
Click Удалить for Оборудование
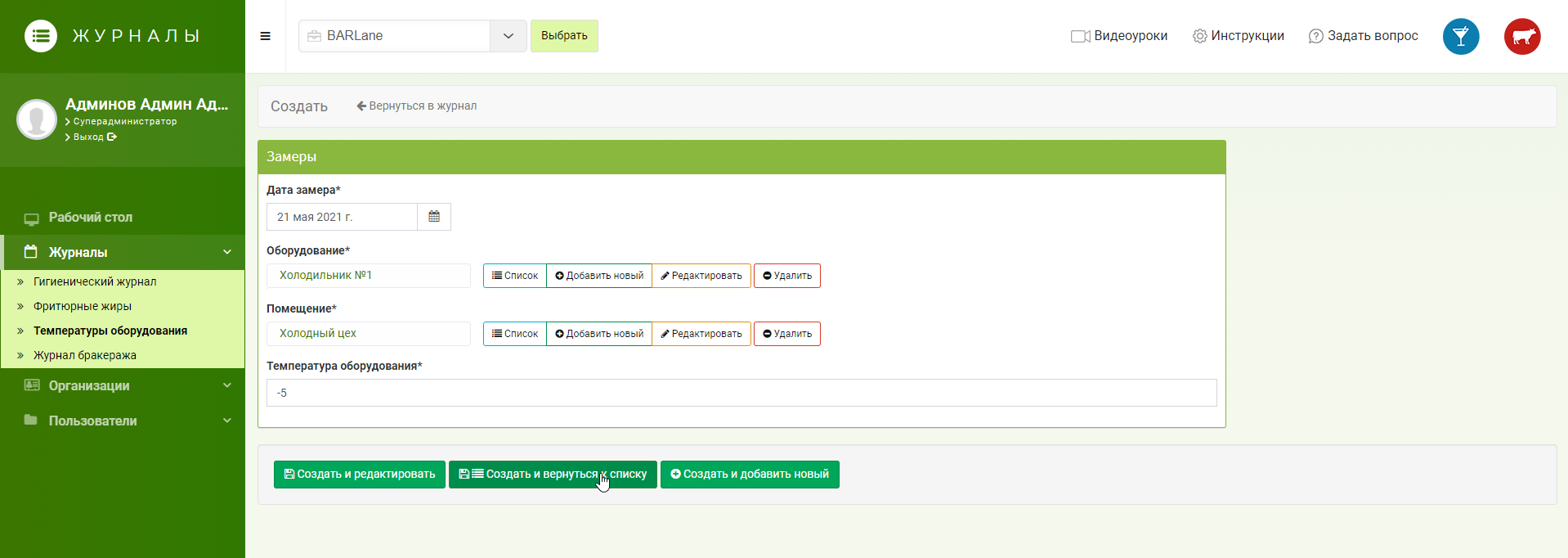[x=787, y=276]
